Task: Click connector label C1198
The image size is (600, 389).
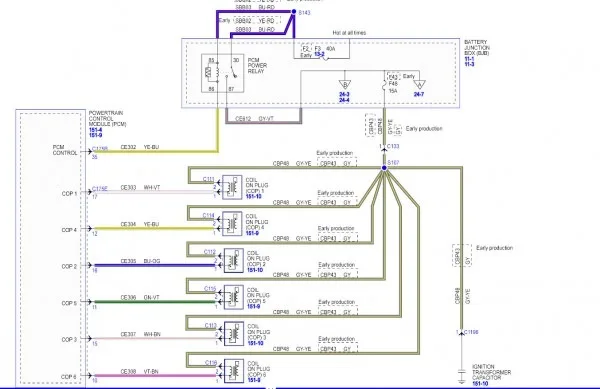Action: click(x=470, y=332)
